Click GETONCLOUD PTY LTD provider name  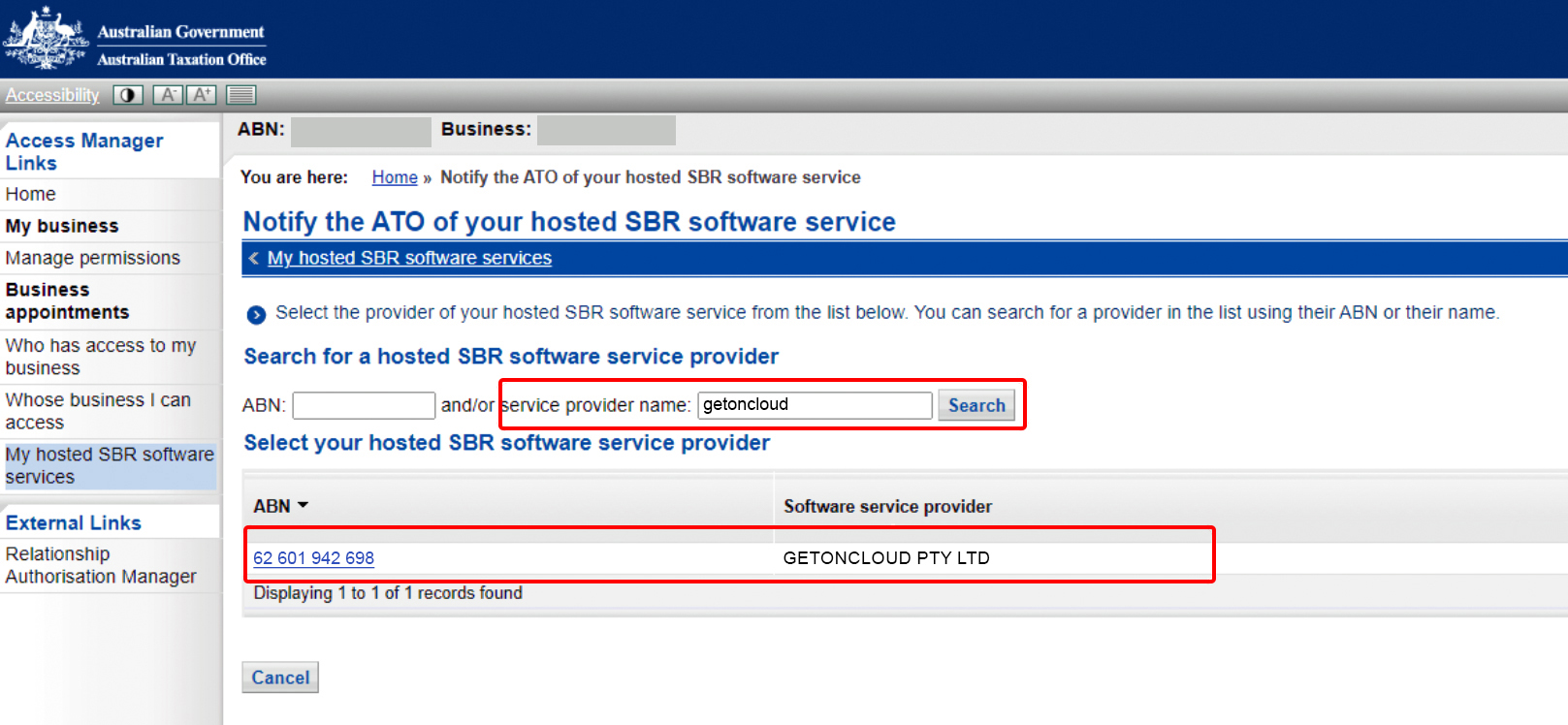click(886, 558)
